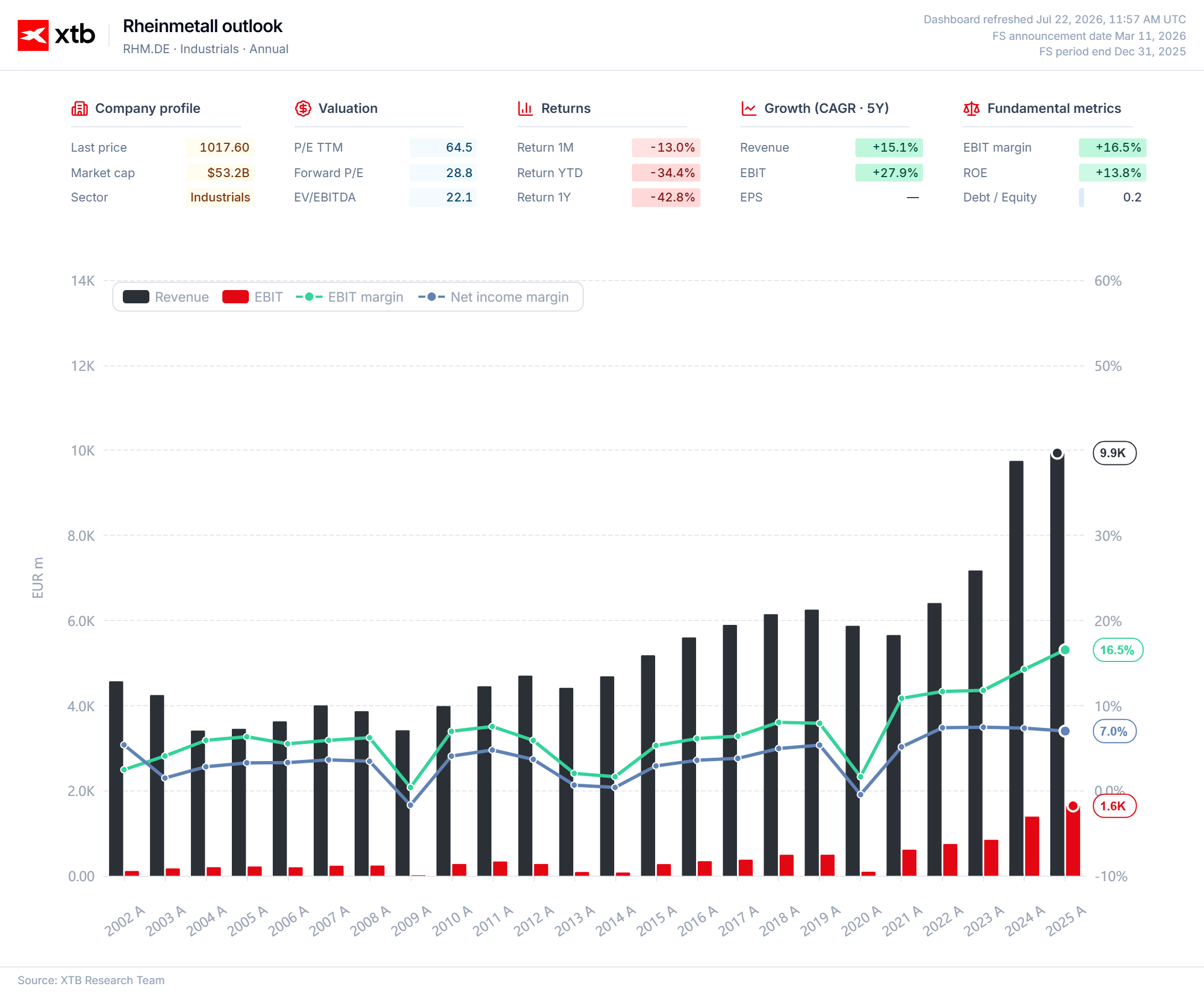1204x993 pixels.
Task: Click the Valuation dollar badge icon
Action: 303,108
